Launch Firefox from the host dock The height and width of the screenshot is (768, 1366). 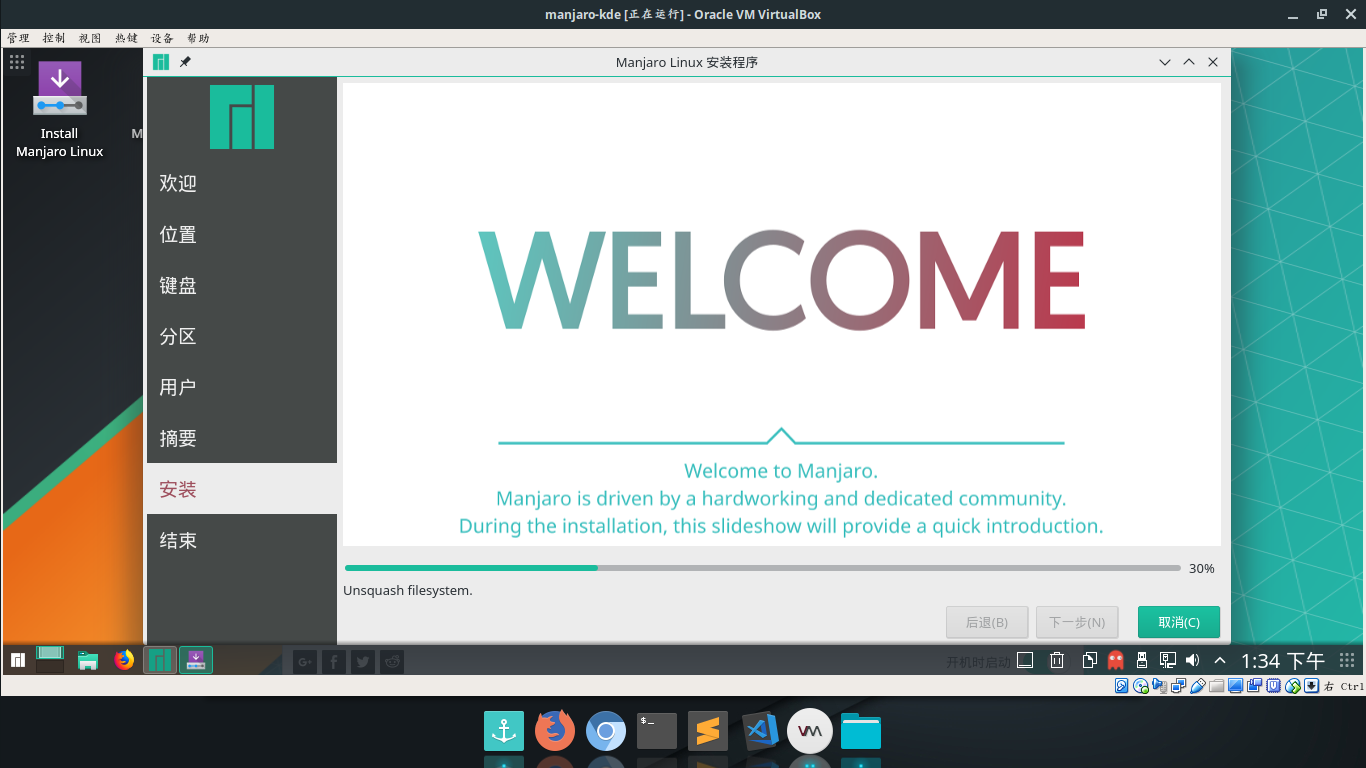click(x=555, y=731)
